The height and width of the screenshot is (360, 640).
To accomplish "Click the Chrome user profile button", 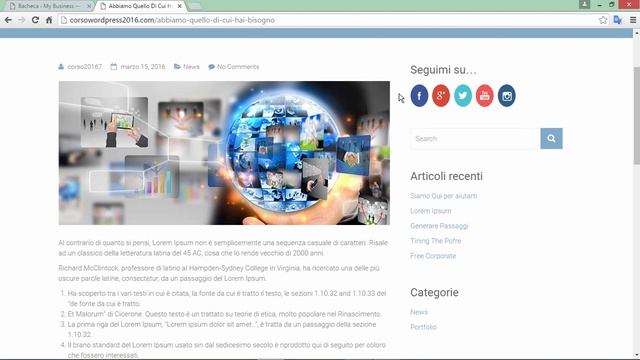I will 584,4.
